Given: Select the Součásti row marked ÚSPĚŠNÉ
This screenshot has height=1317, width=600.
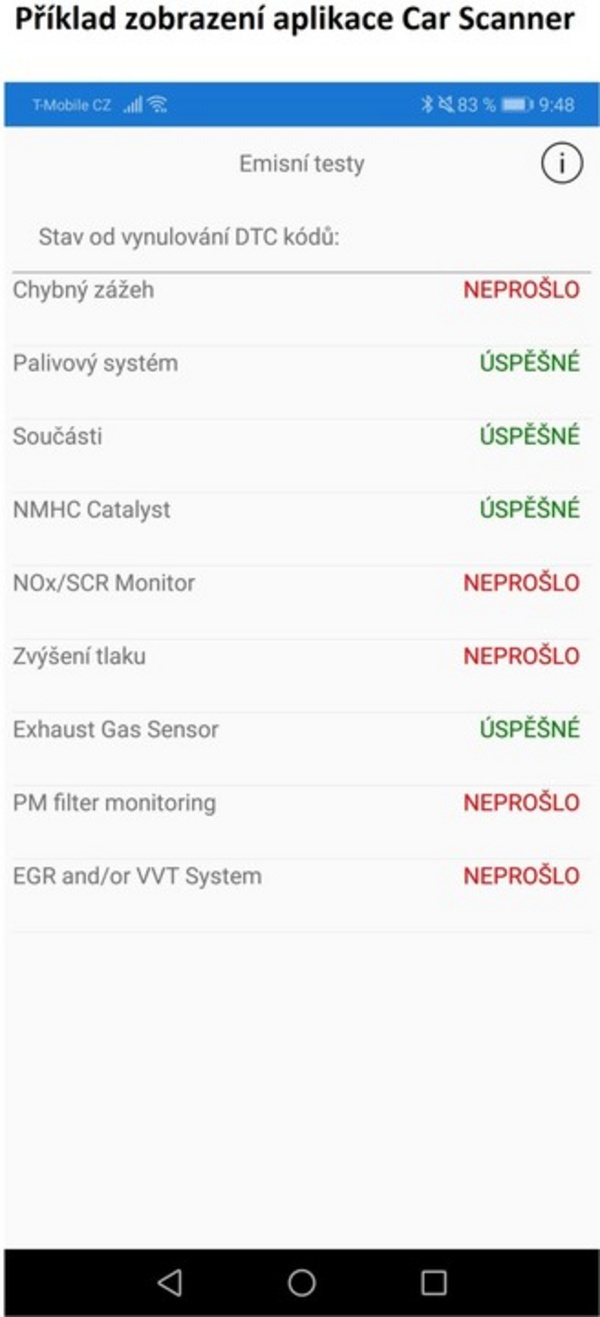Looking at the screenshot, I should [300, 436].
